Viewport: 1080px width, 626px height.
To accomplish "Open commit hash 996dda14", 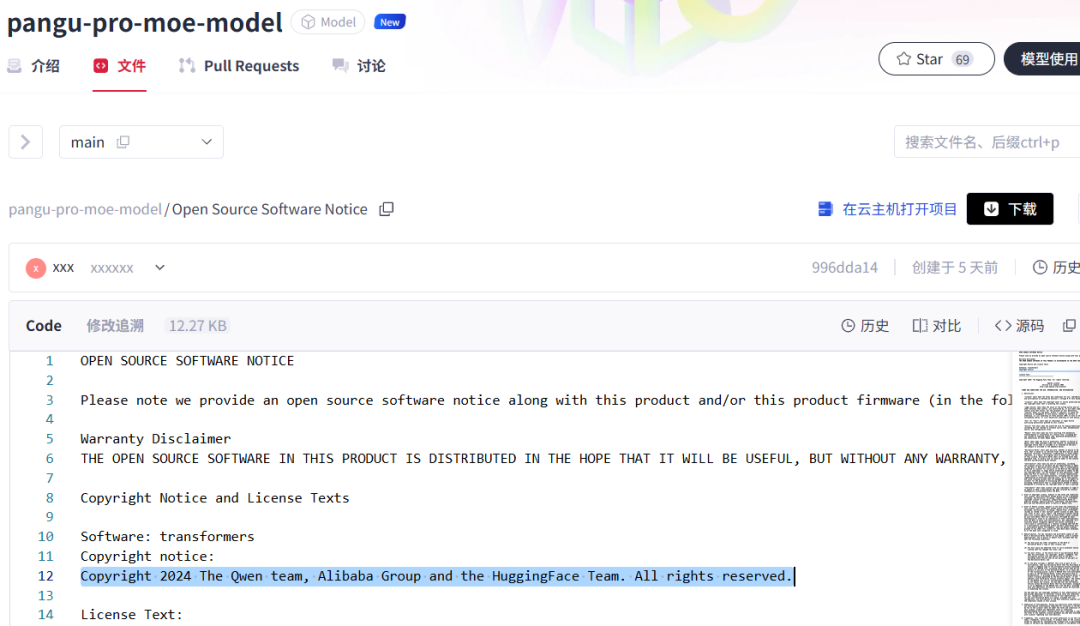I will (x=844, y=267).
